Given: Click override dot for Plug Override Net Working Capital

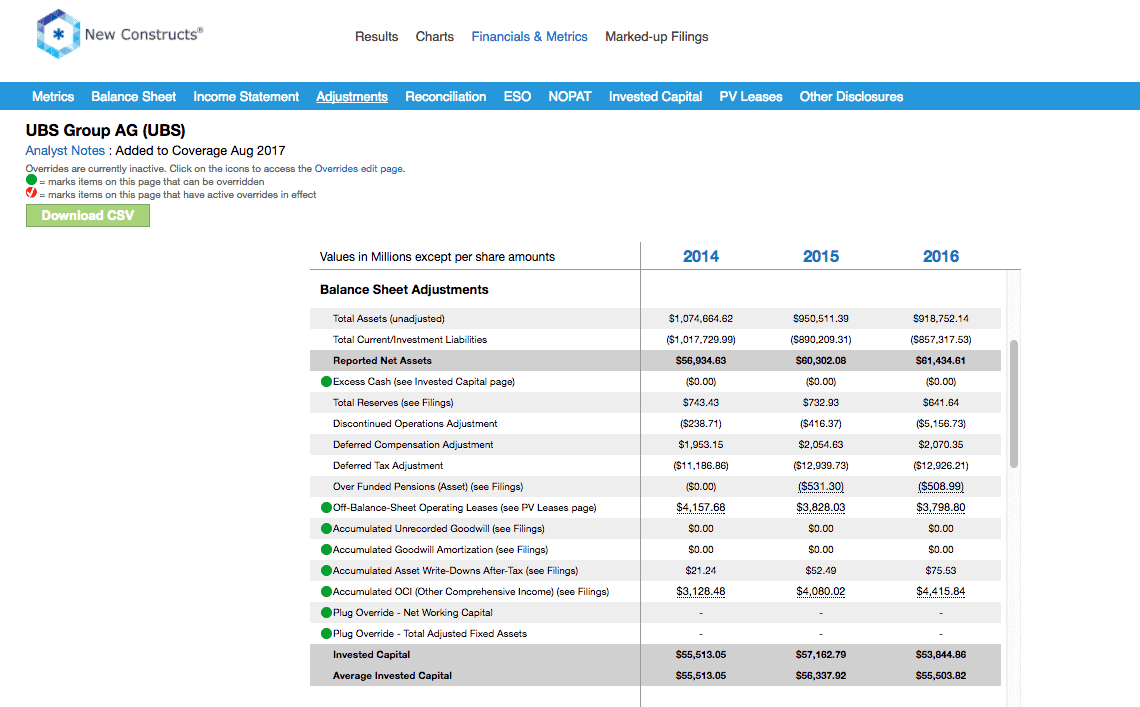Looking at the screenshot, I should click(326, 612).
